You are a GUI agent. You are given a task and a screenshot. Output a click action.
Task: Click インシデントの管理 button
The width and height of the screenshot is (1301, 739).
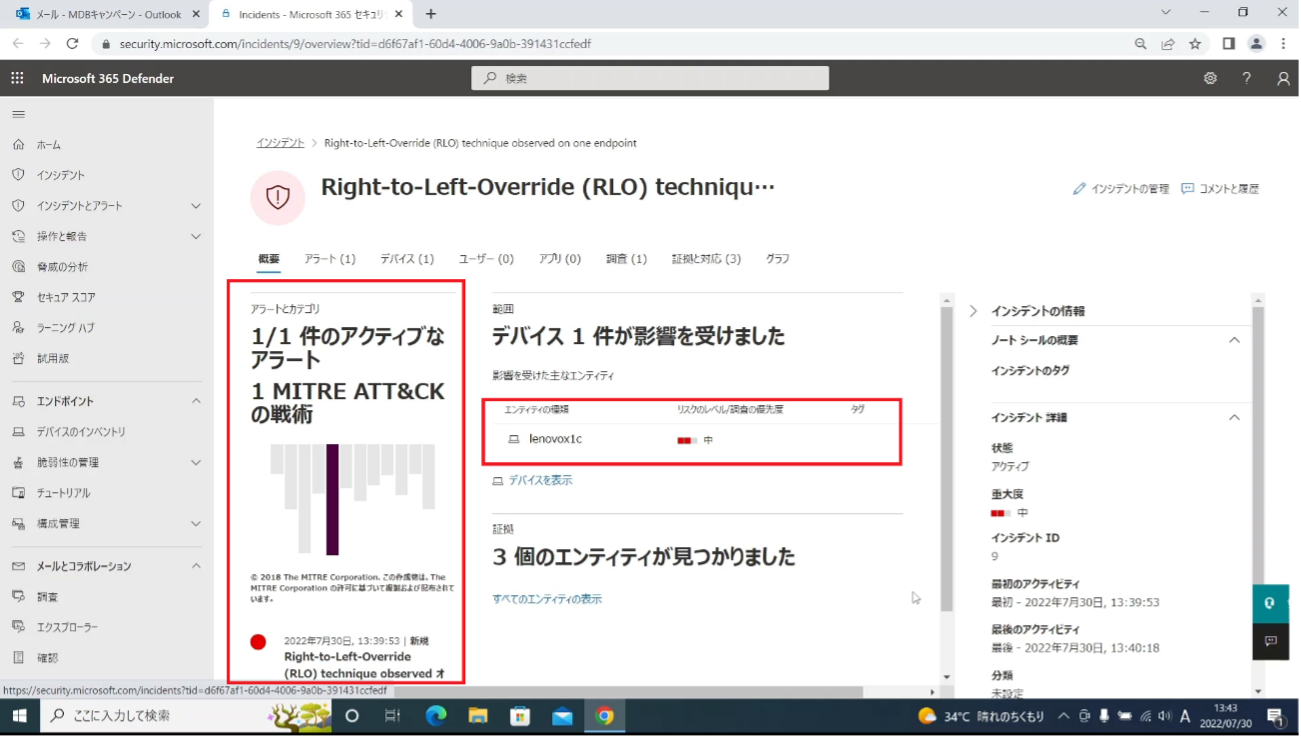(1120, 189)
